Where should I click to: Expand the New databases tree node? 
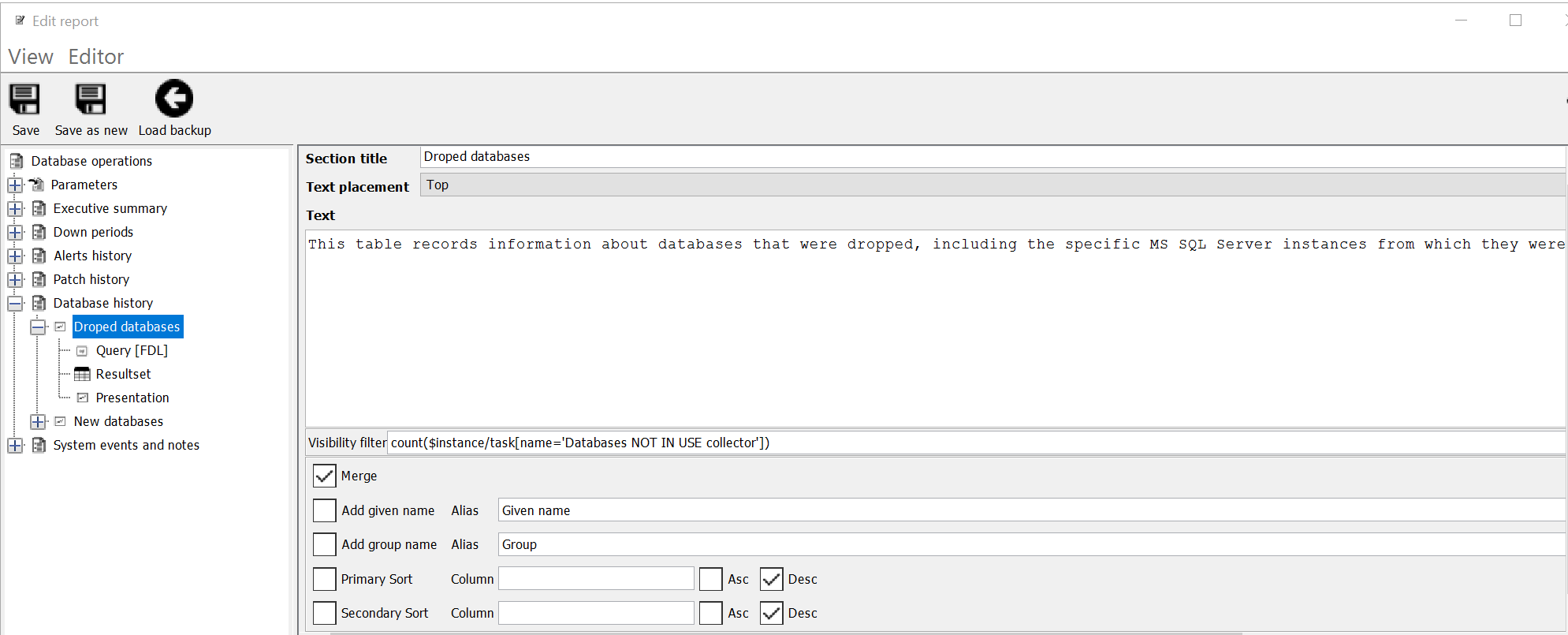pos(37,422)
